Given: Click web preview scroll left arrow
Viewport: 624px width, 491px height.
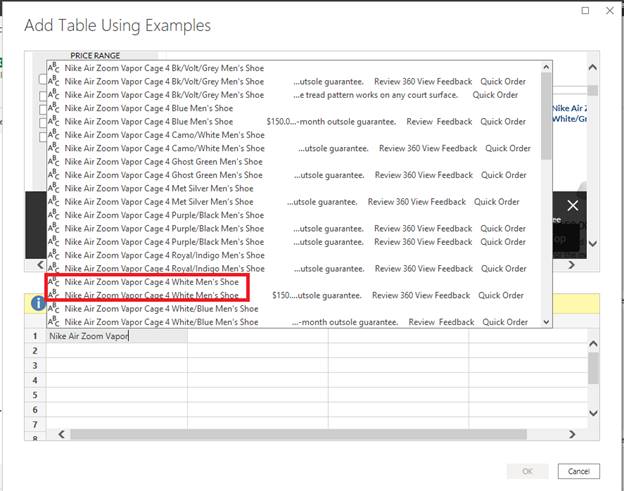Looking at the screenshot, I should click(40, 265).
